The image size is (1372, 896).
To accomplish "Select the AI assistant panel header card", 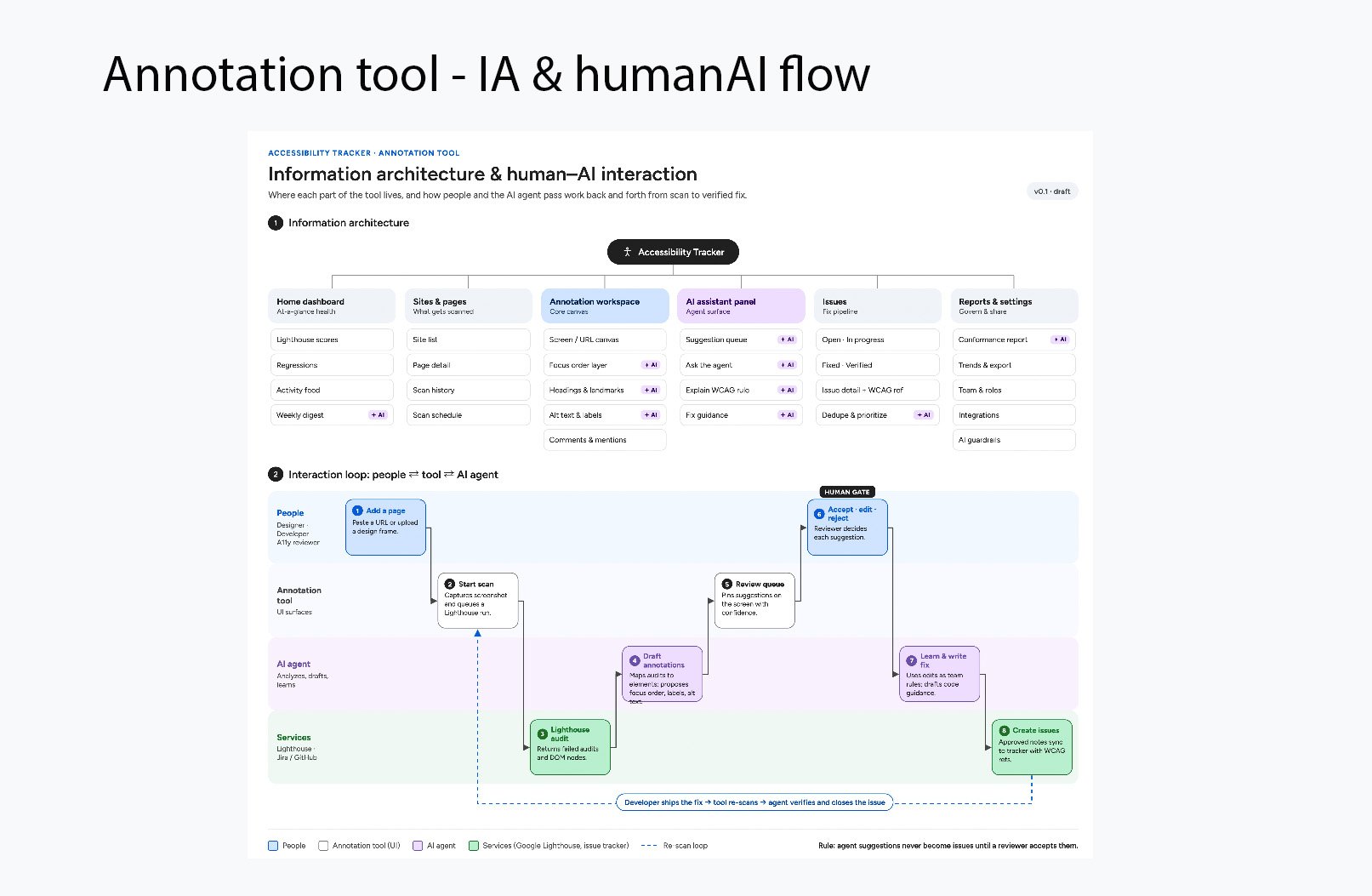I will (x=741, y=306).
